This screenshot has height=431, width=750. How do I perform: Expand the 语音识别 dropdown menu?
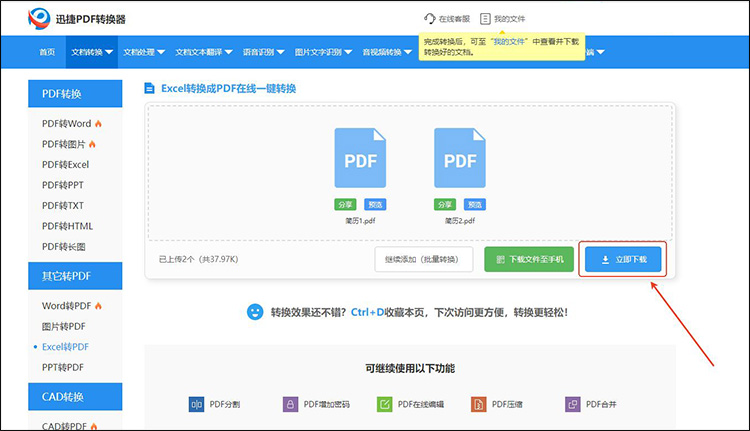point(264,52)
